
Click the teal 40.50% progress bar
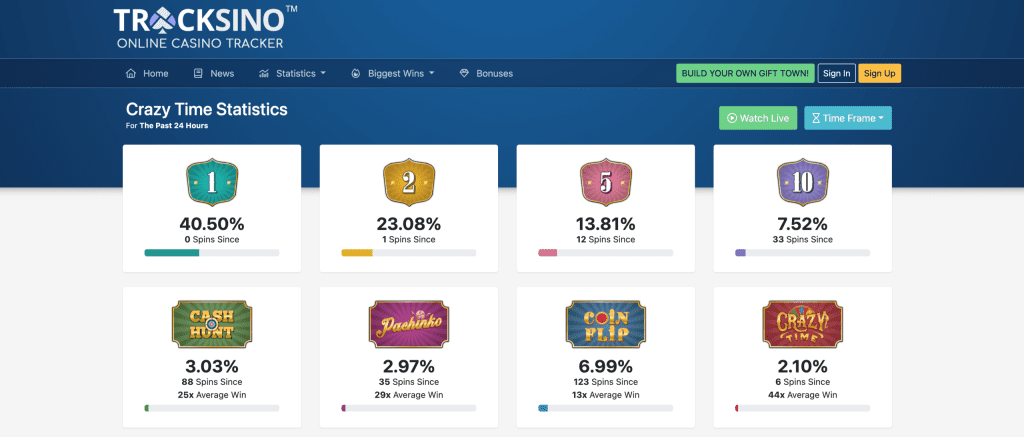coord(212,252)
